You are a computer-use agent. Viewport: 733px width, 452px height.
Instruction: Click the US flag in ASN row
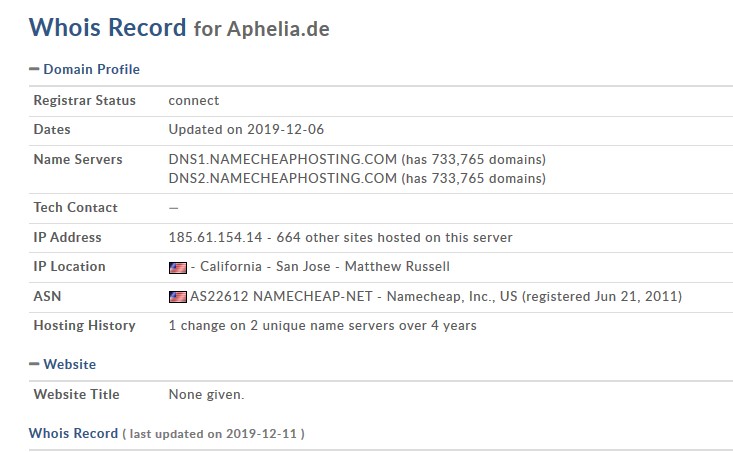(x=178, y=297)
